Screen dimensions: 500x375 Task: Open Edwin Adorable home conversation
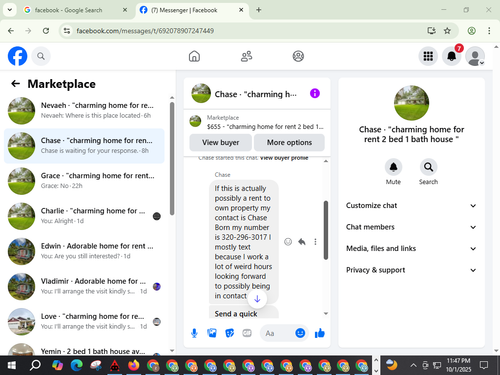tap(84, 251)
